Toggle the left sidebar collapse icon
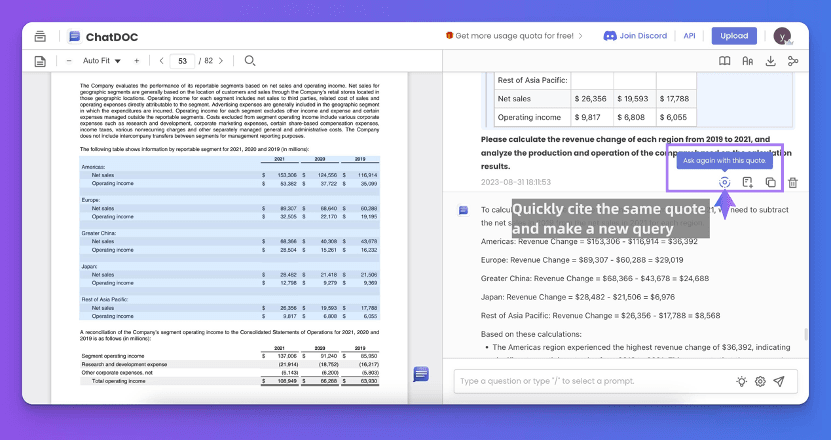832x440 pixels. [x=41, y=36]
